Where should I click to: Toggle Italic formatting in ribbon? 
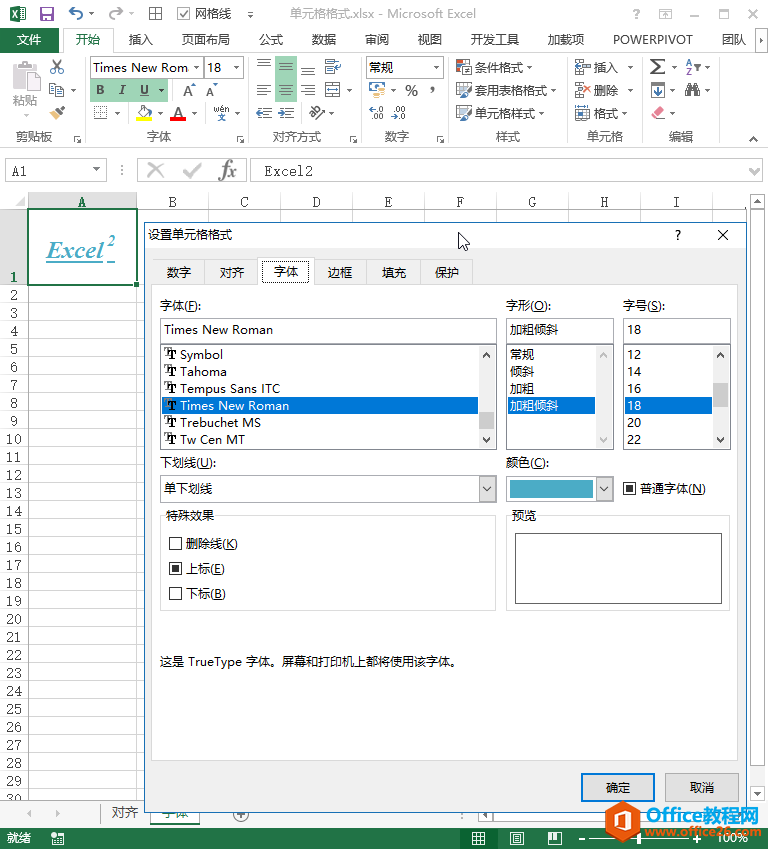pos(122,90)
